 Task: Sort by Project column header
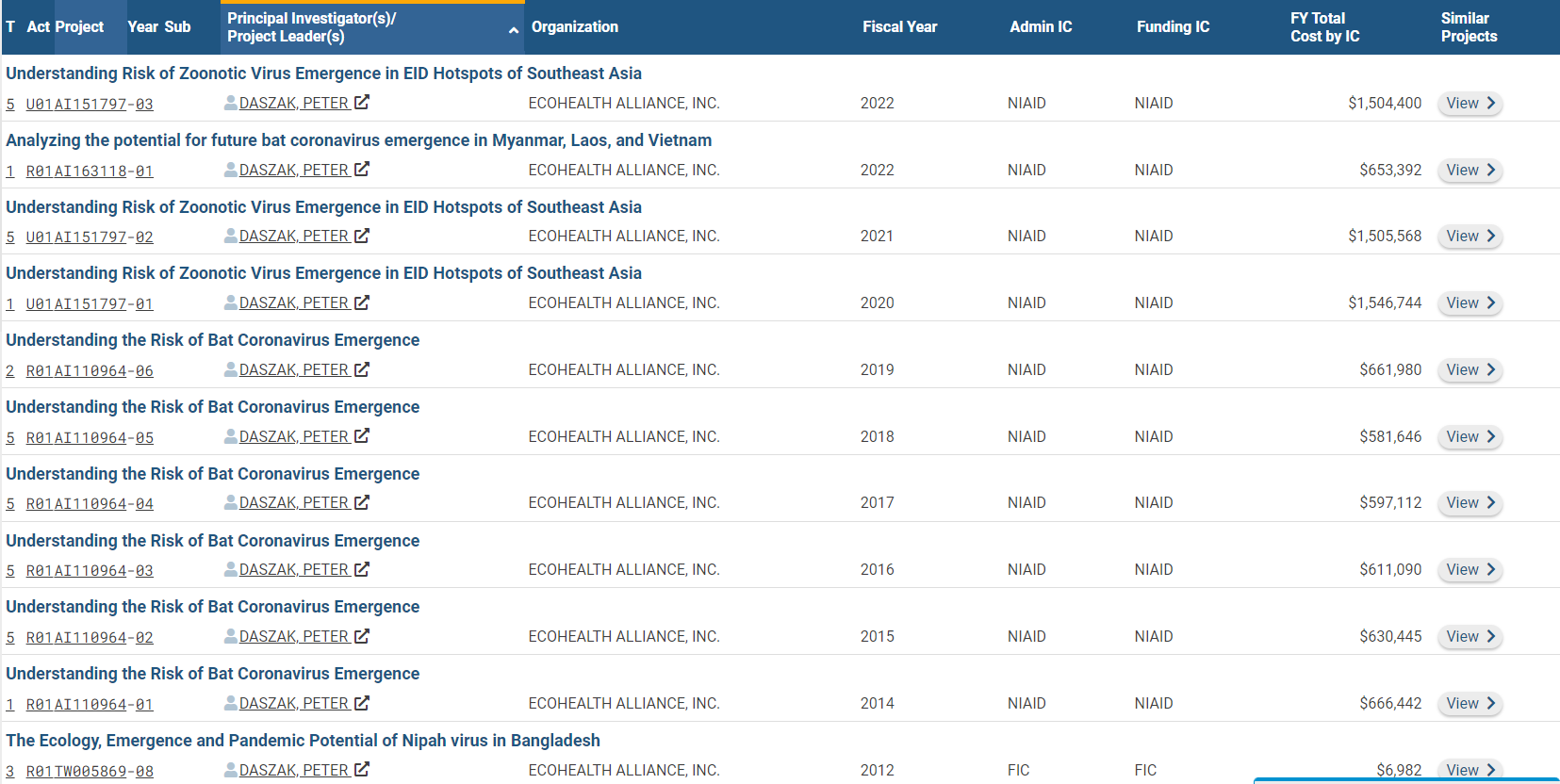80,27
